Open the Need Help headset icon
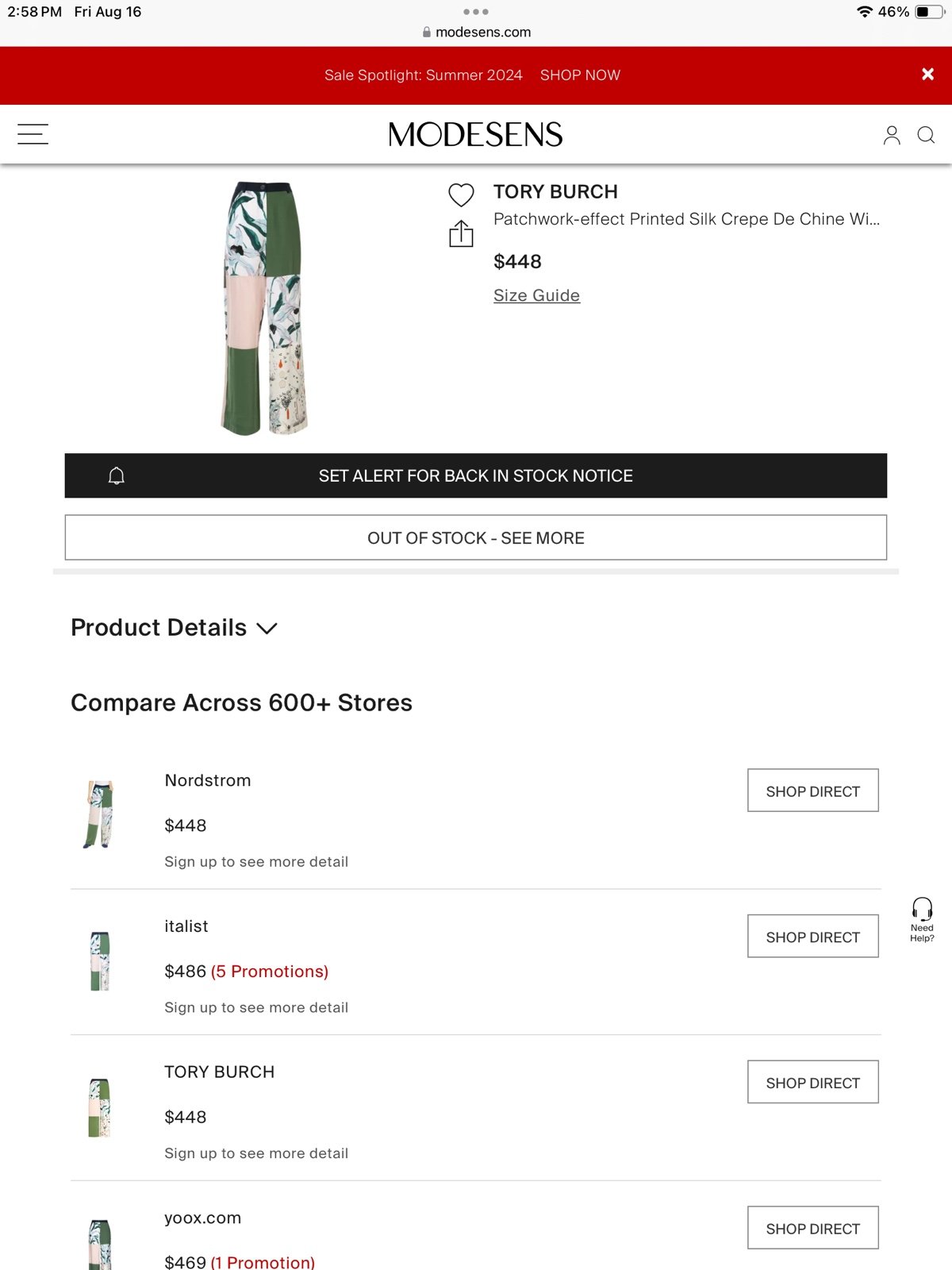This screenshot has width=952, height=1270. [x=922, y=920]
